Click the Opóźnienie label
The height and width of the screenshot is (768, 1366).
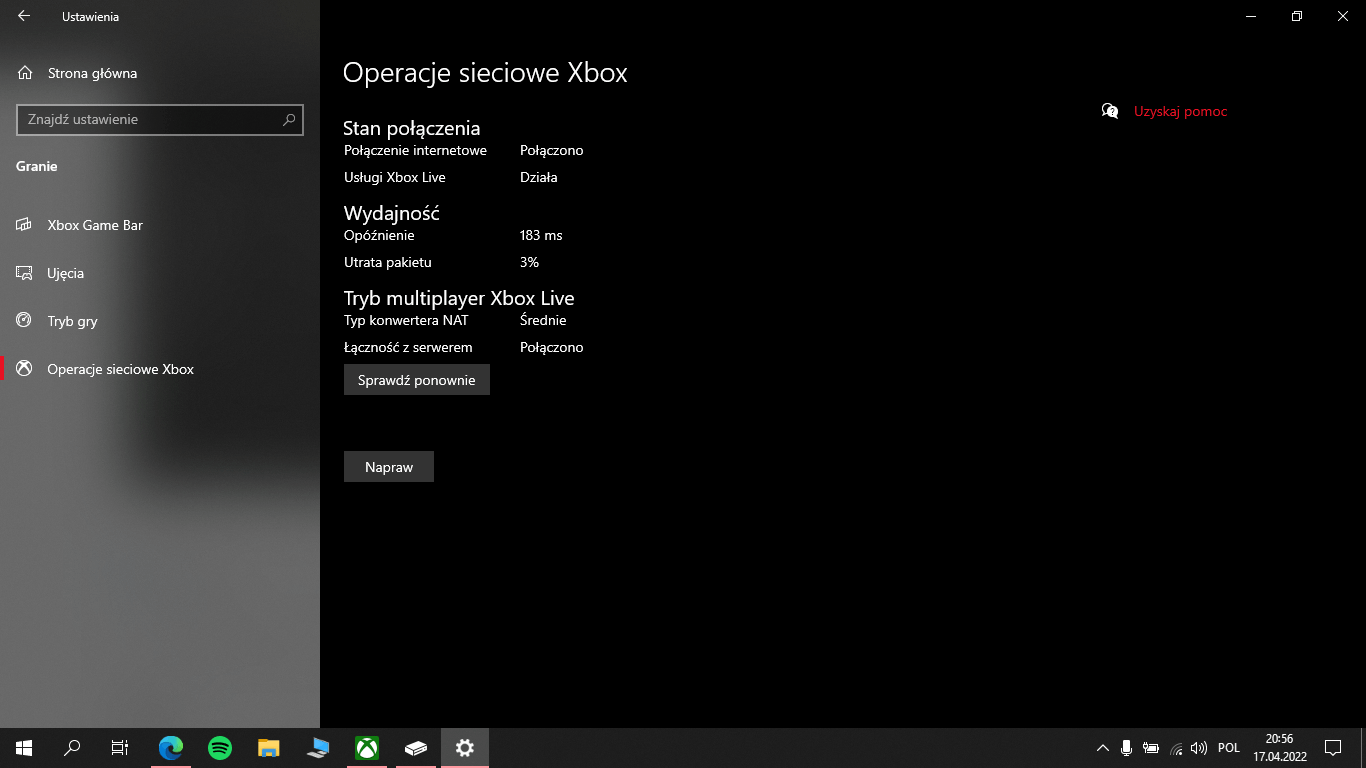pyautogui.click(x=379, y=236)
